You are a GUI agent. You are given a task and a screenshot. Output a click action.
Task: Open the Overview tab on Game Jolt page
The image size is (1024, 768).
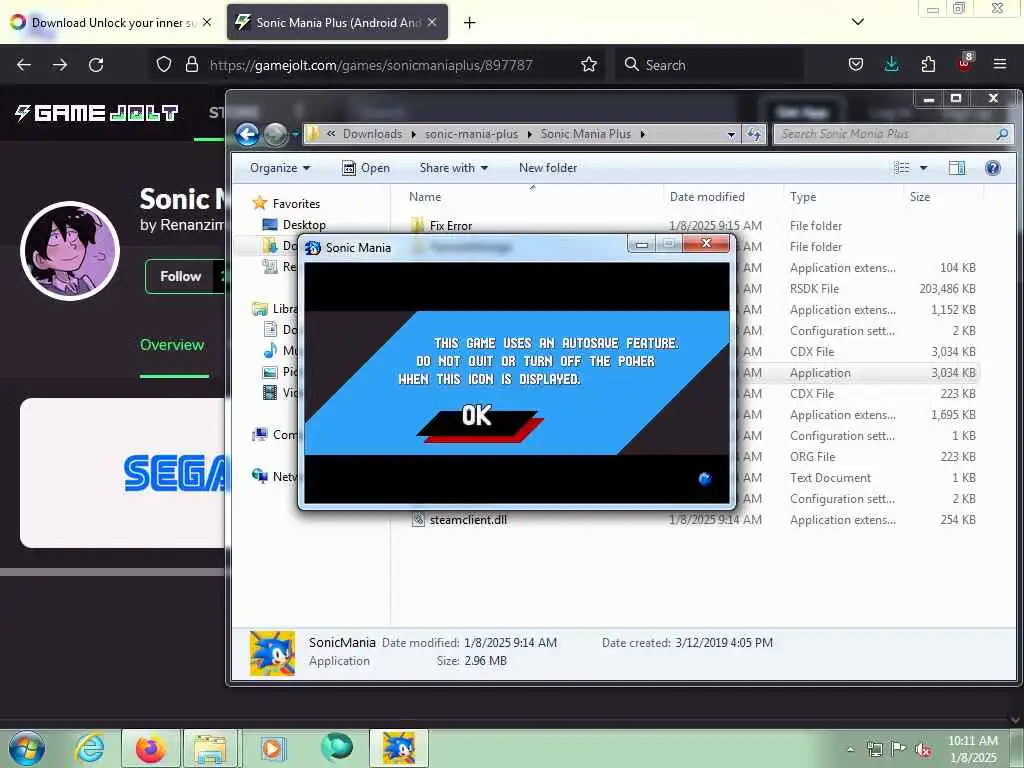[172, 345]
